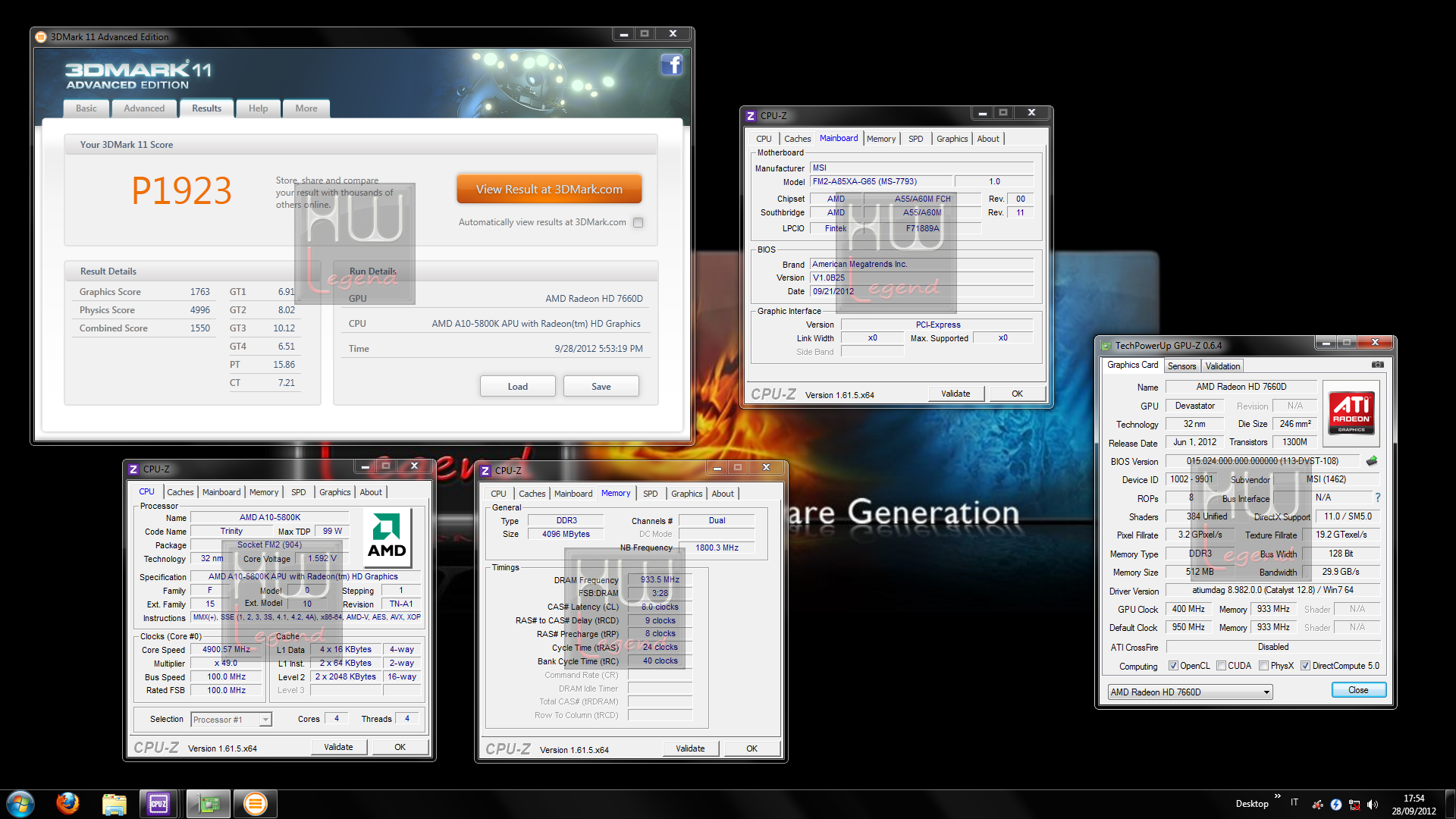Open the More tab in 3DMark
This screenshot has width=1456, height=819.
[306, 108]
